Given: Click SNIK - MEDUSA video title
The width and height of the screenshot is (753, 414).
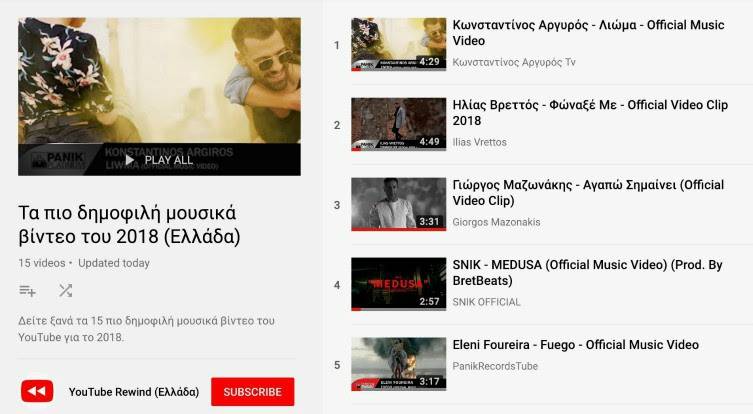Looking at the screenshot, I should click(x=587, y=272).
